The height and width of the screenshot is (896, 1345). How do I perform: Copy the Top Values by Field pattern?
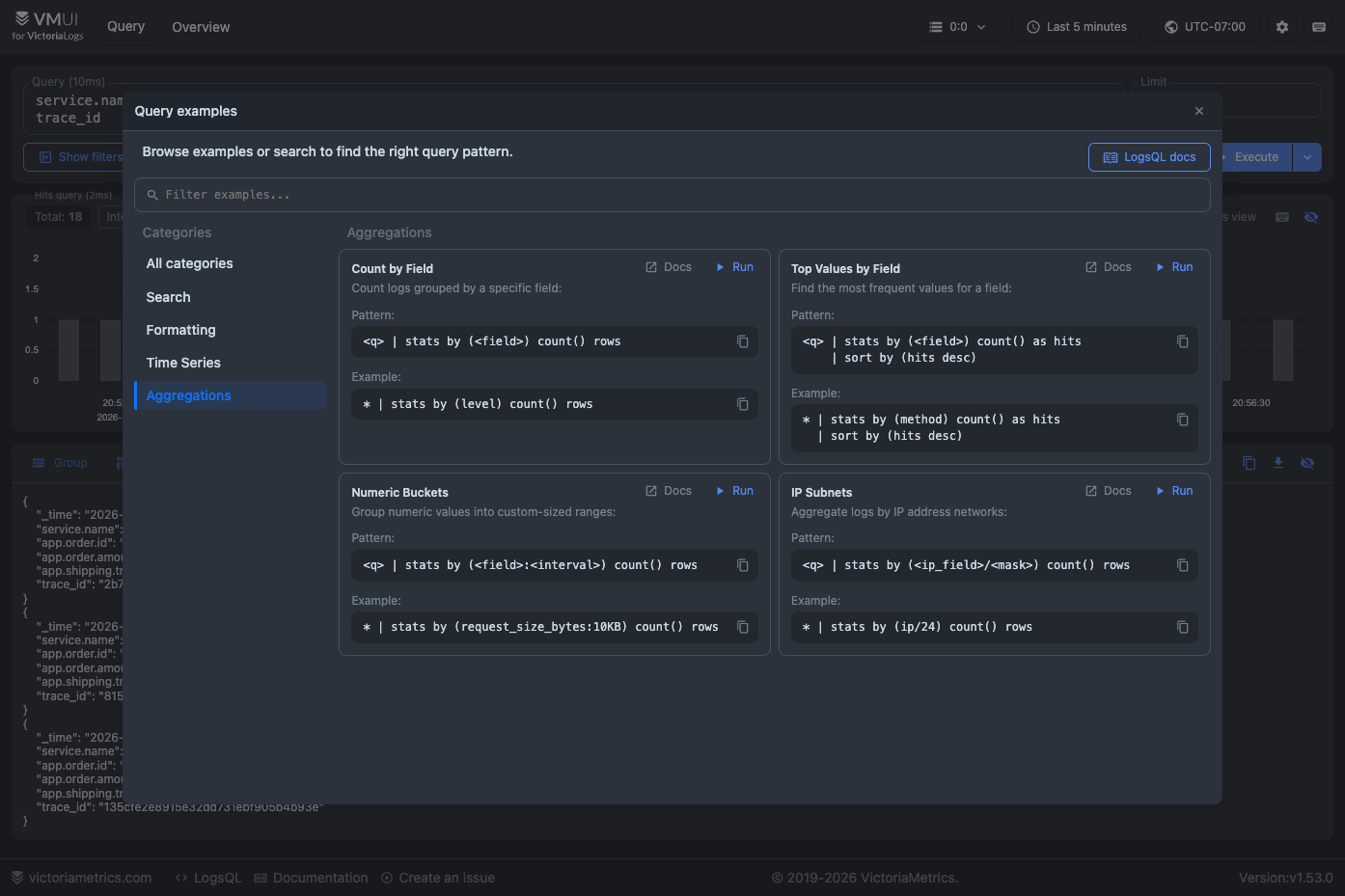point(1183,341)
